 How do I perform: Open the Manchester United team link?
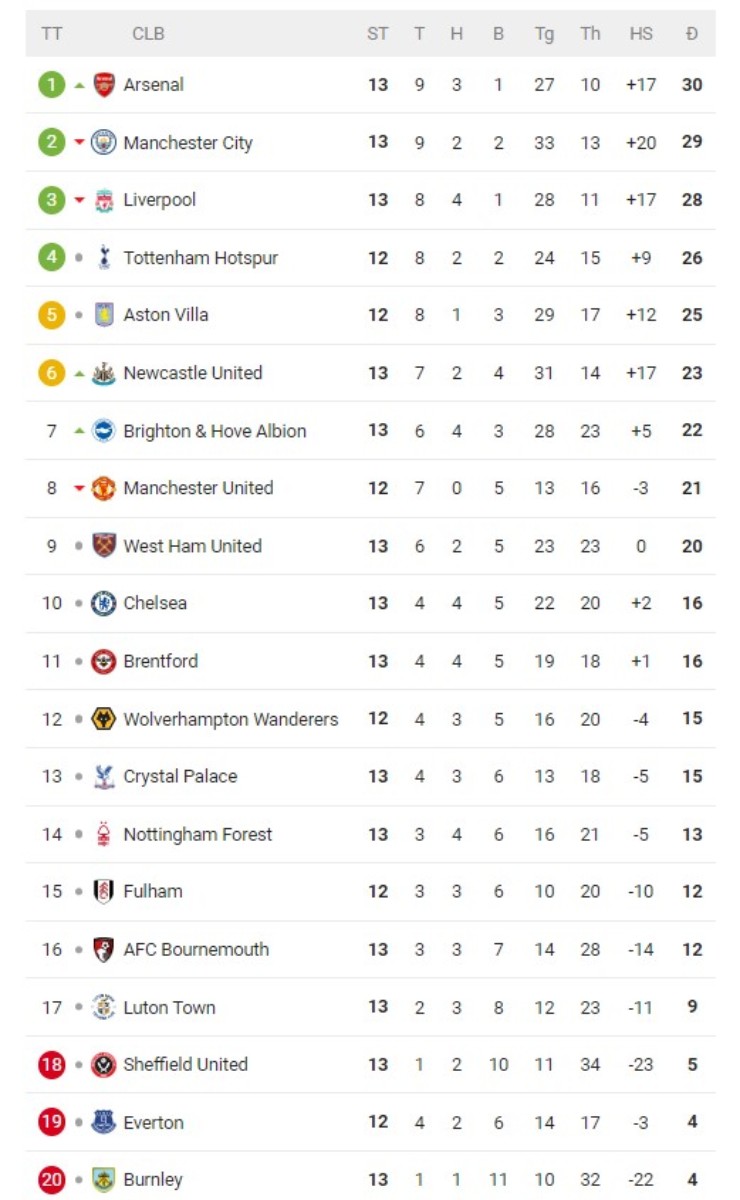tap(198, 488)
